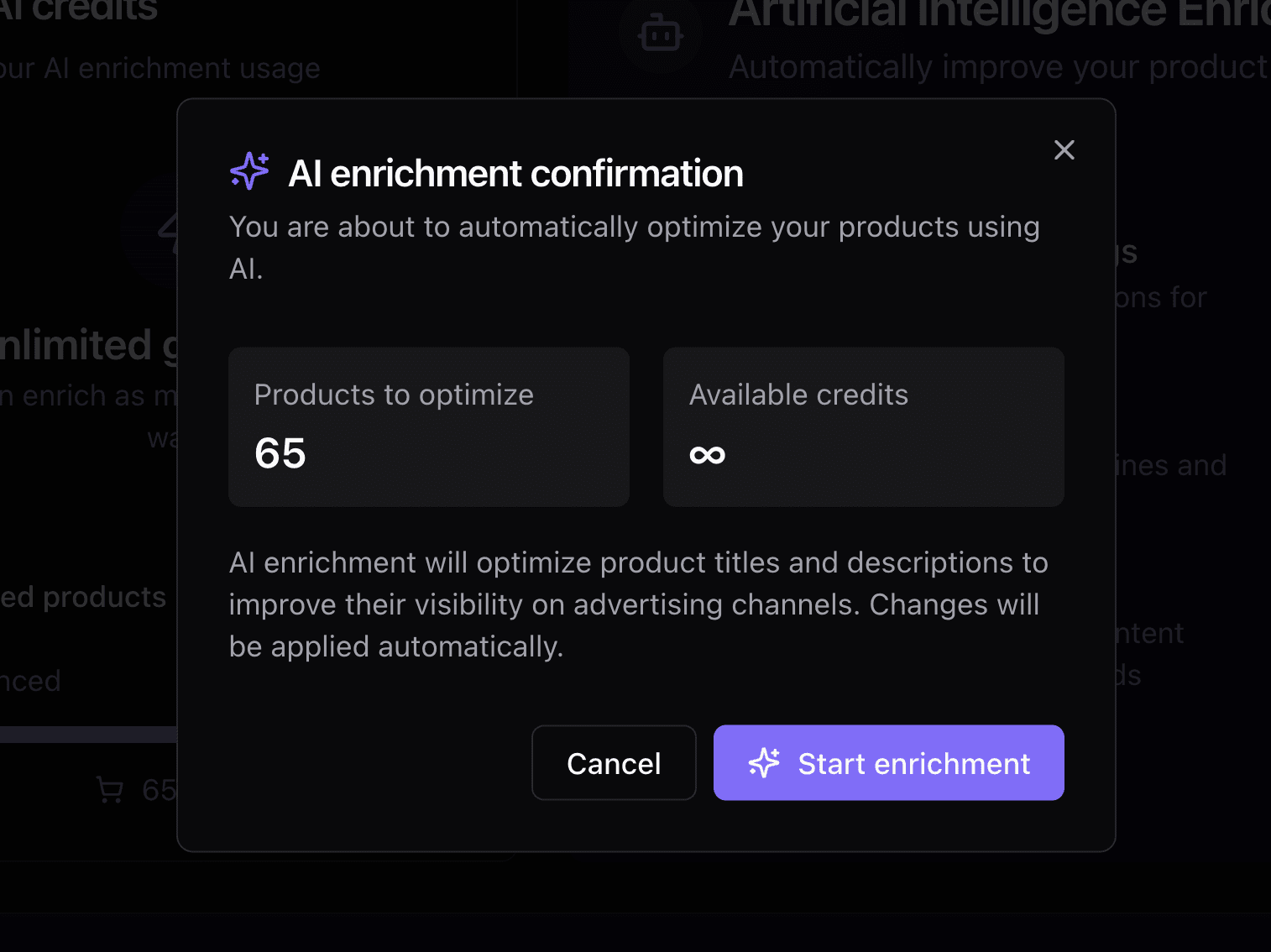Click the 'Changes will be applied automatically' paragraph
Image resolution: width=1271 pixels, height=952 pixels.
click(638, 604)
